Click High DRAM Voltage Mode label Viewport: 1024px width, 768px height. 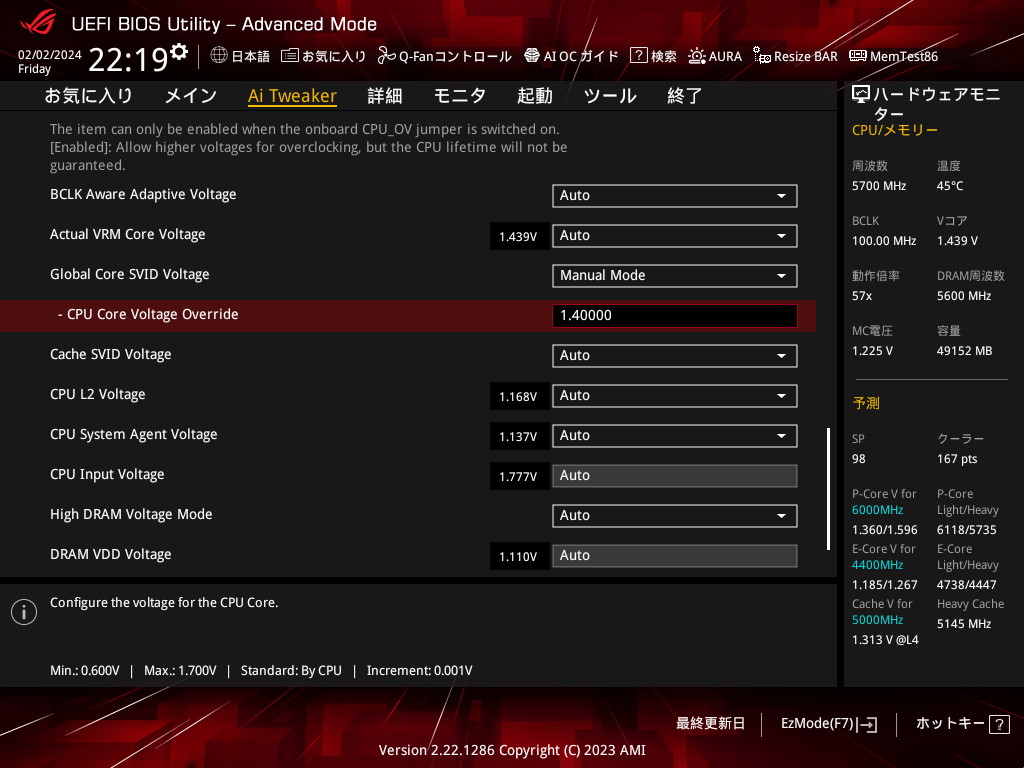pyautogui.click(x=131, y=515)
